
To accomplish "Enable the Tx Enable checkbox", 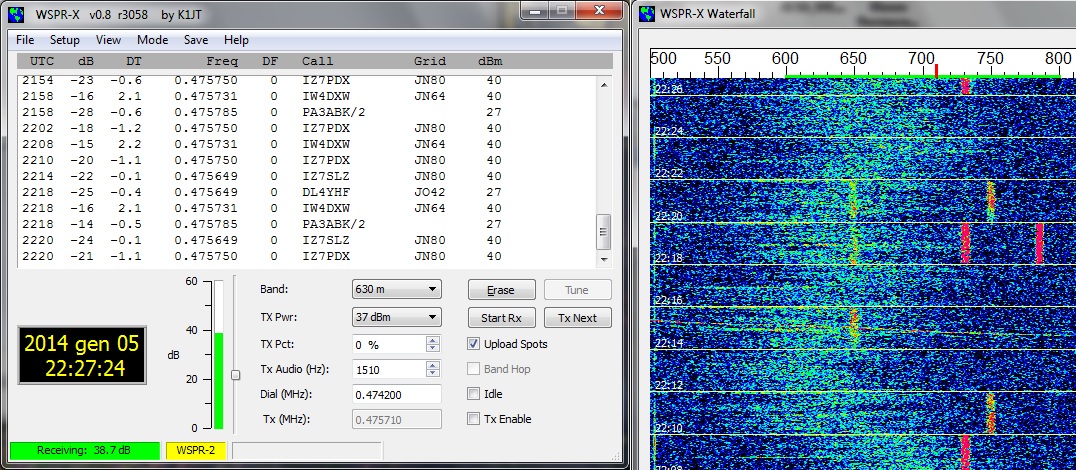I will (473, 419).
